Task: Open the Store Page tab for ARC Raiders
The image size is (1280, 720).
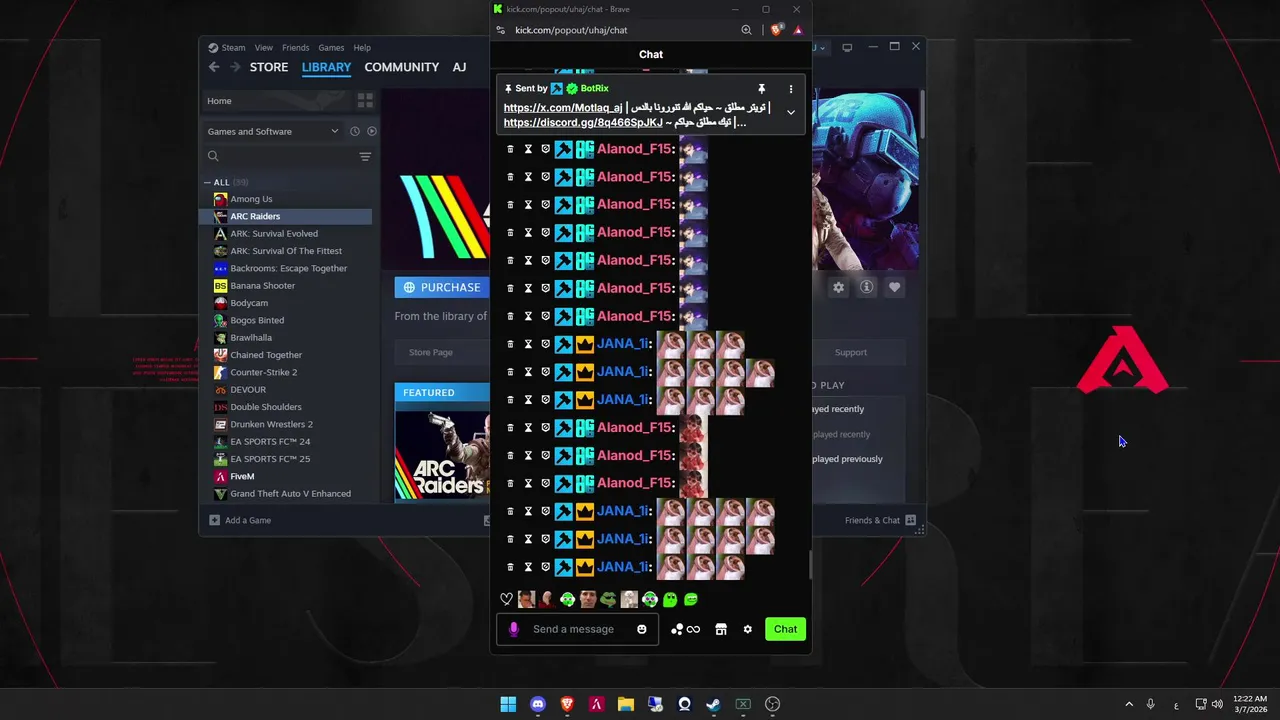Action: pyautogui.click(x=431, y=352)
